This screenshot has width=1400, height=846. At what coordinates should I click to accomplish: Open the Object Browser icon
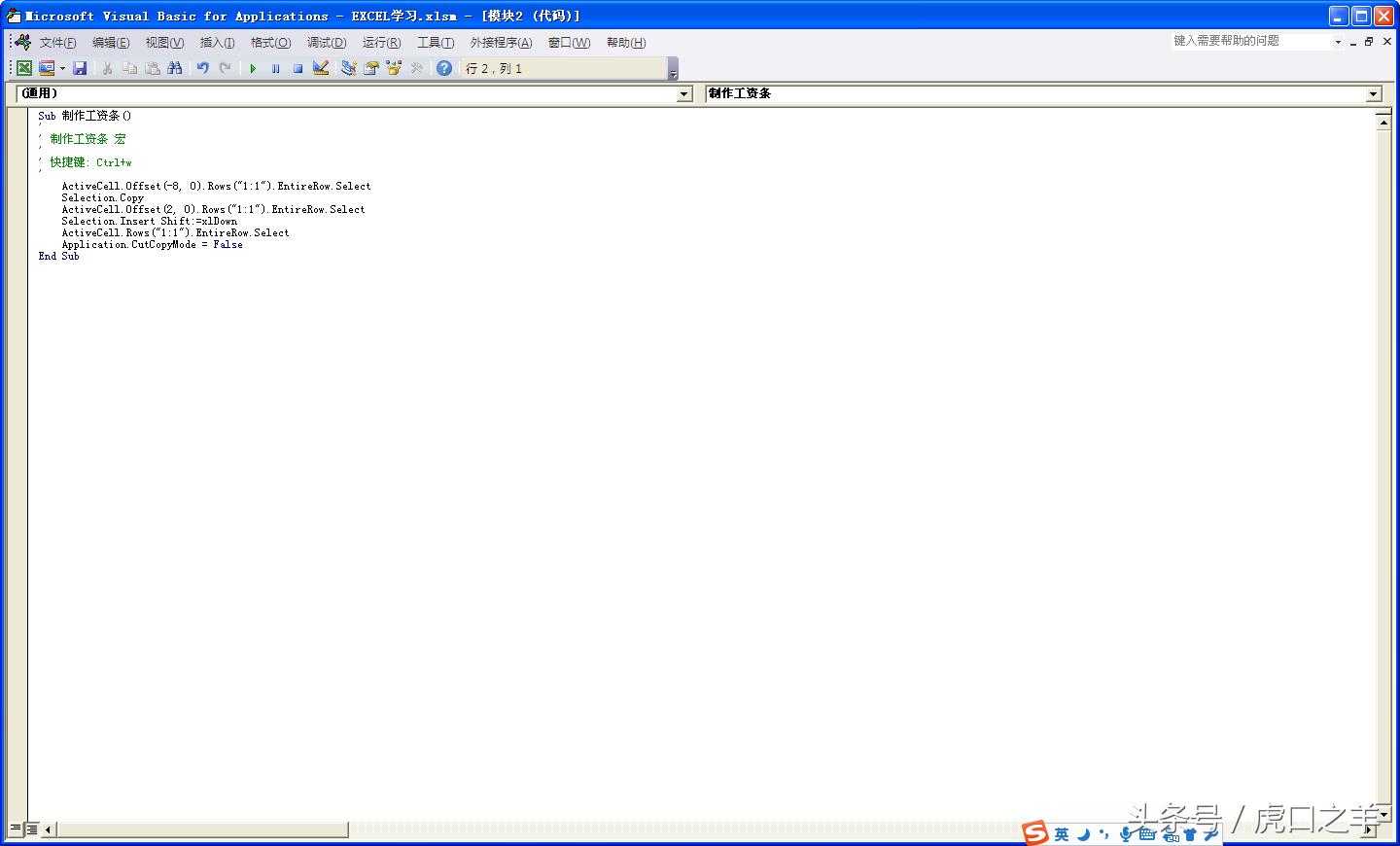click(394, 68)
